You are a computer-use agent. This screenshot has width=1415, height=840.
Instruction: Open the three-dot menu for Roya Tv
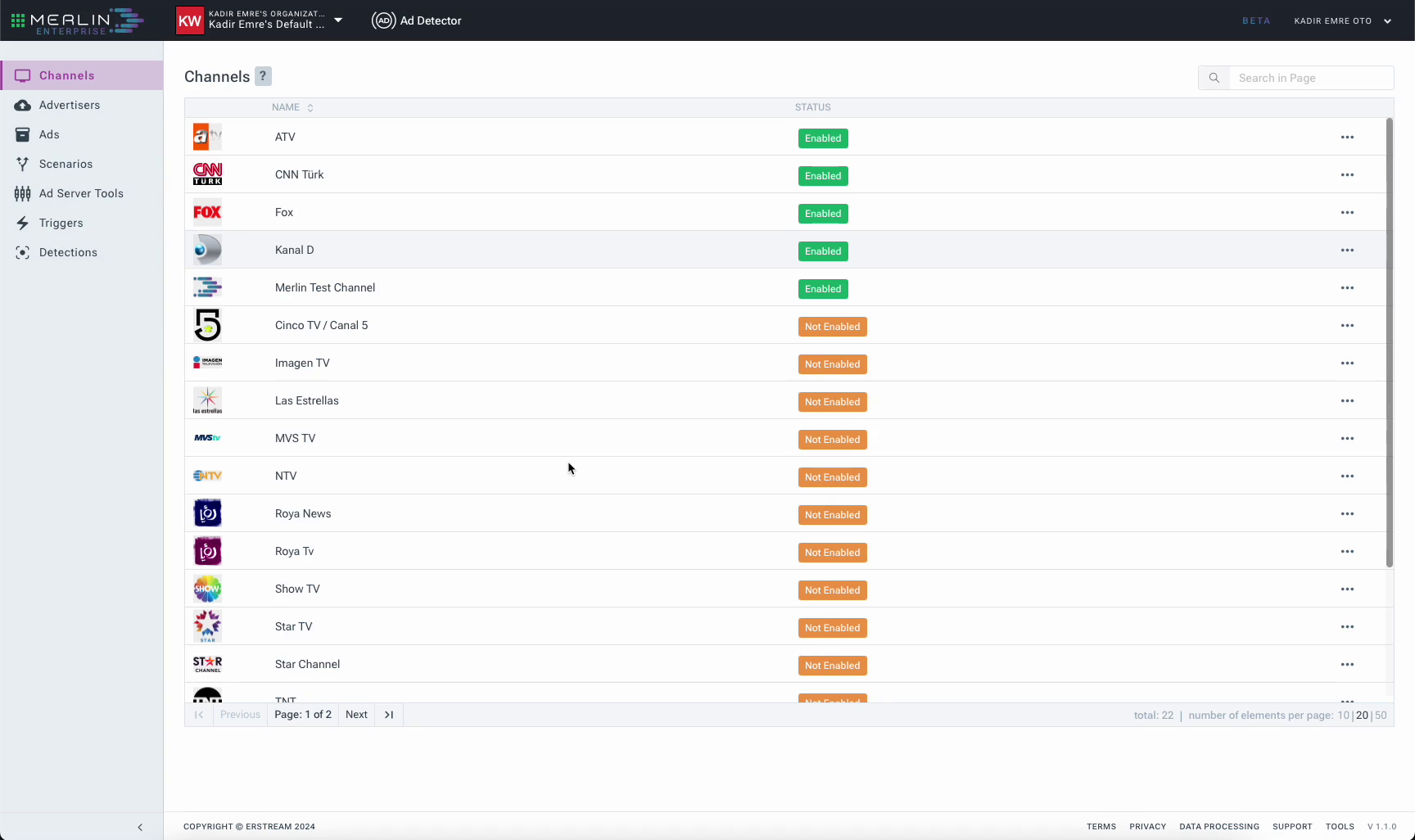coord(1347,551)
